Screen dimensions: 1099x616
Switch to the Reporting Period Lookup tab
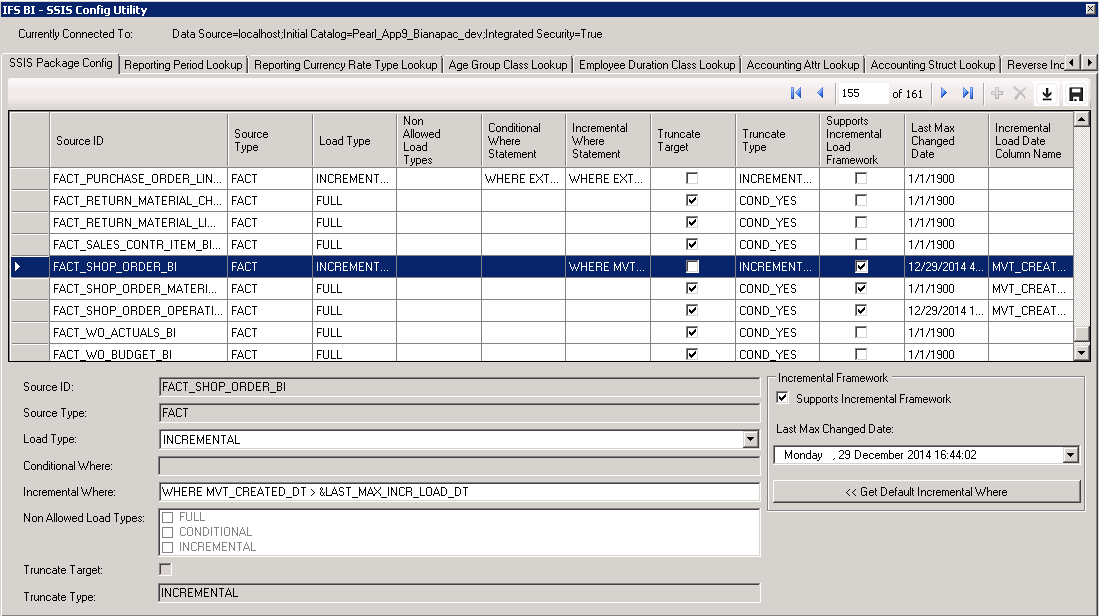[x=184, y=65]
